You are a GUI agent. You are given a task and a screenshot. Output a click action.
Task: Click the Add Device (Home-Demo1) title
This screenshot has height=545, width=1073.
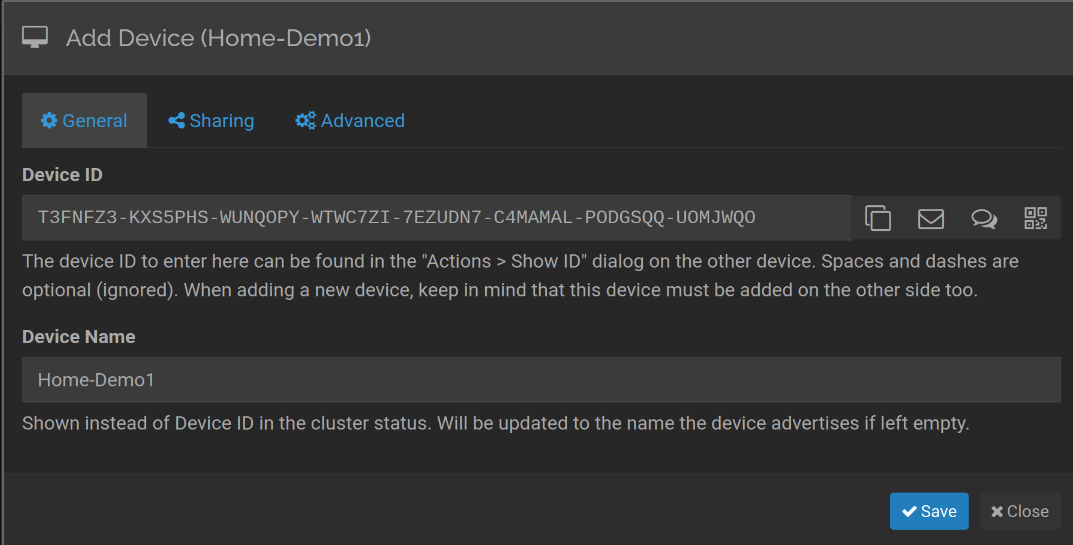(219, 38)
